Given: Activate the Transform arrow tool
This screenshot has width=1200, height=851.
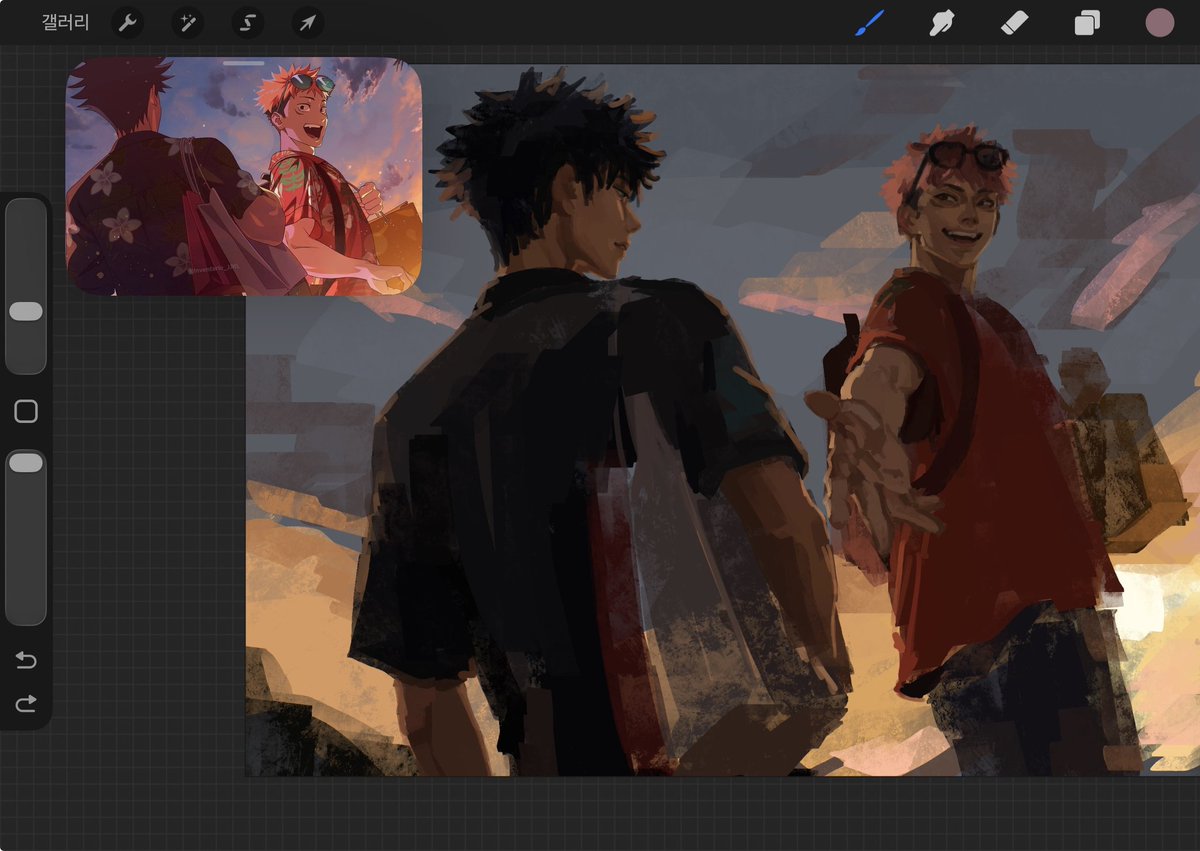Looking at the screenshot, I should point(307,22).
